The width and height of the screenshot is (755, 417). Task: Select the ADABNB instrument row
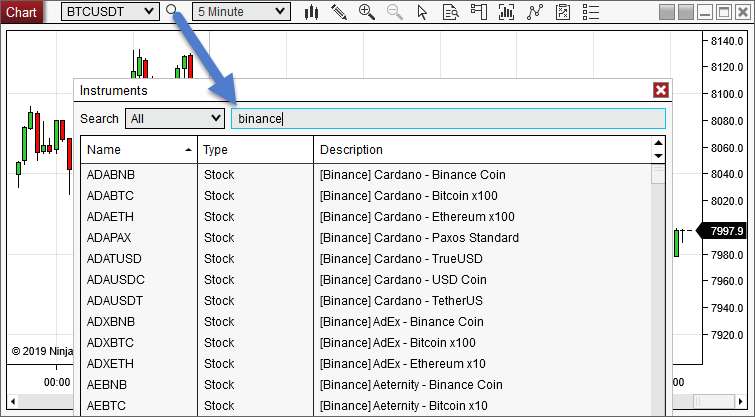tap(366, 175)
